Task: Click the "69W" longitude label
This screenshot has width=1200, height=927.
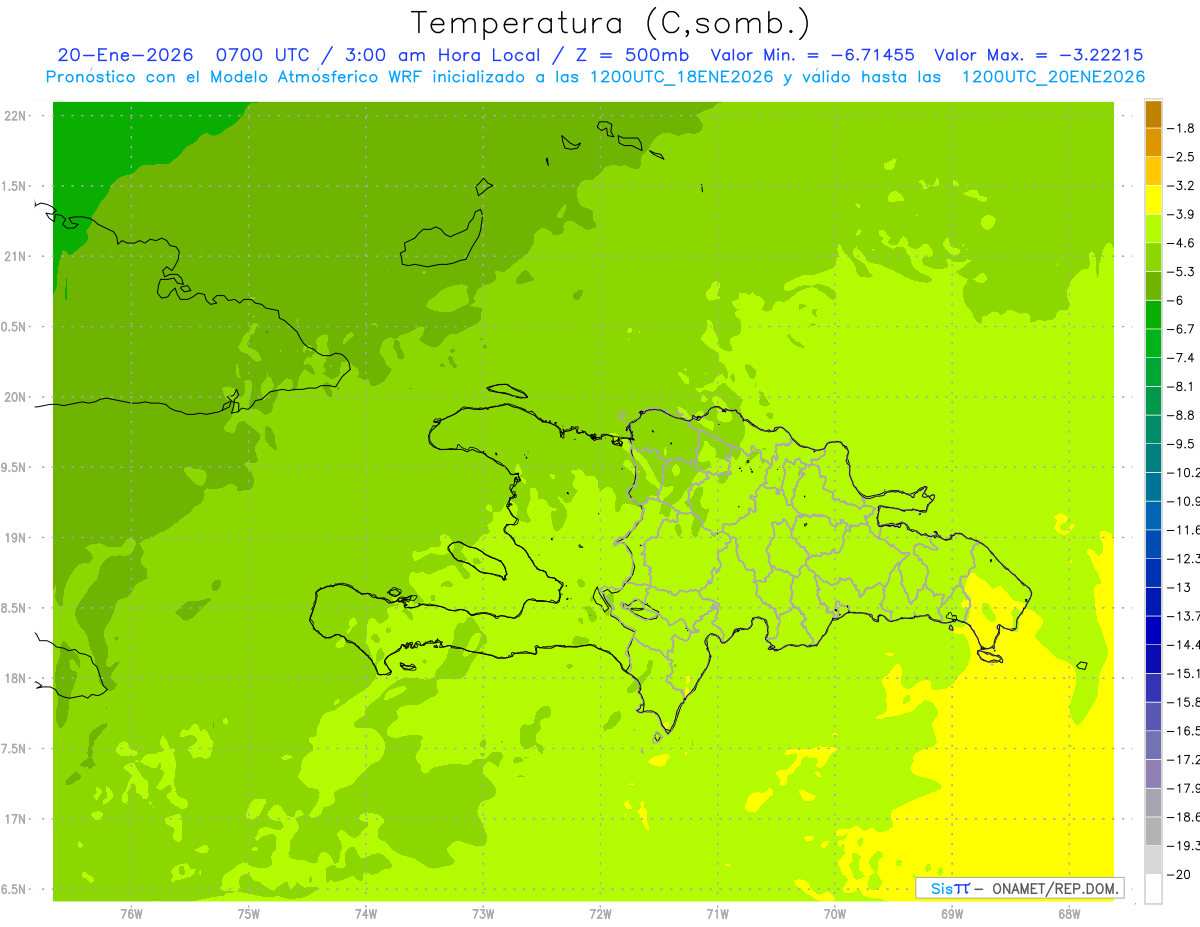Action: coord(952,913)
